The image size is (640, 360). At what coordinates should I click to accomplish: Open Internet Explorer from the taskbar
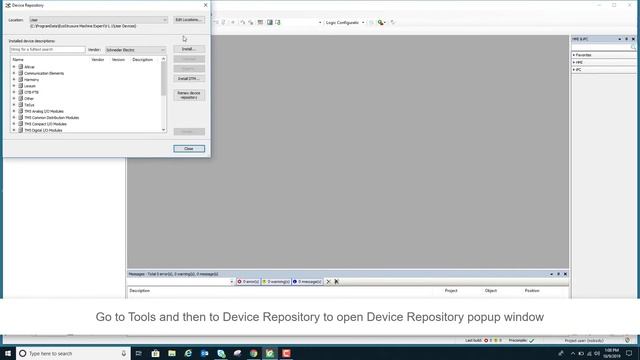[188, 353]
